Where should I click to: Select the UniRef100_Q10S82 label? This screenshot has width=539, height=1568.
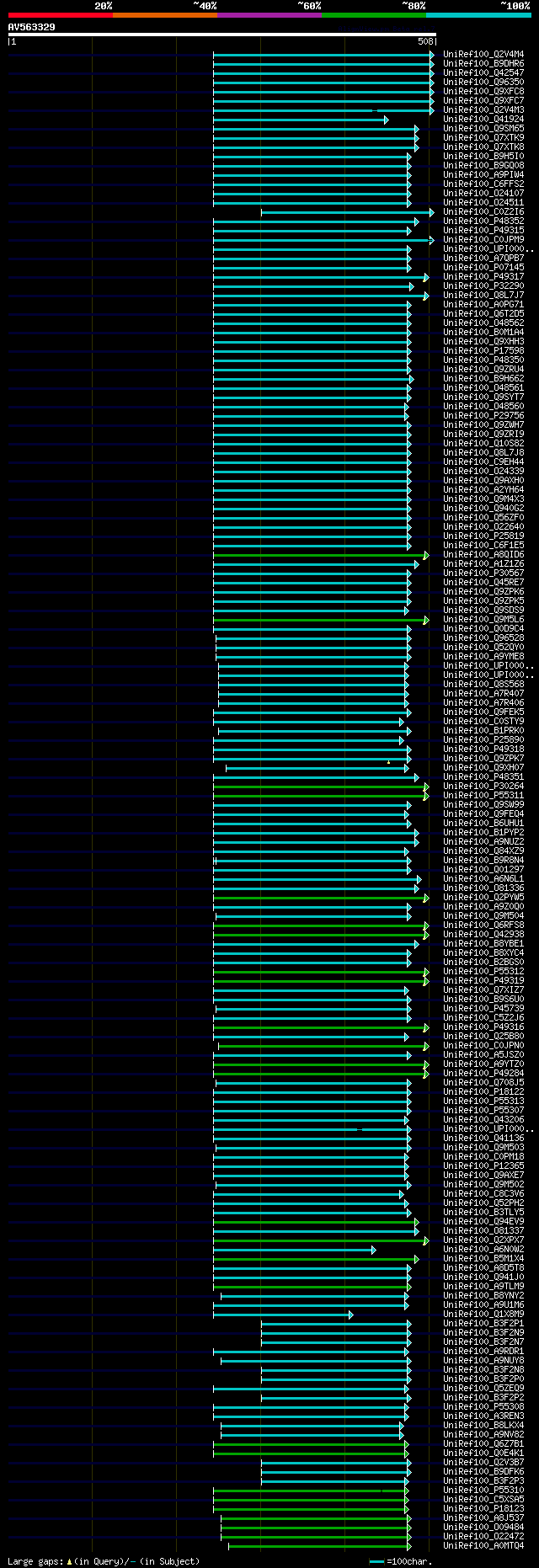tap(483, 444)
